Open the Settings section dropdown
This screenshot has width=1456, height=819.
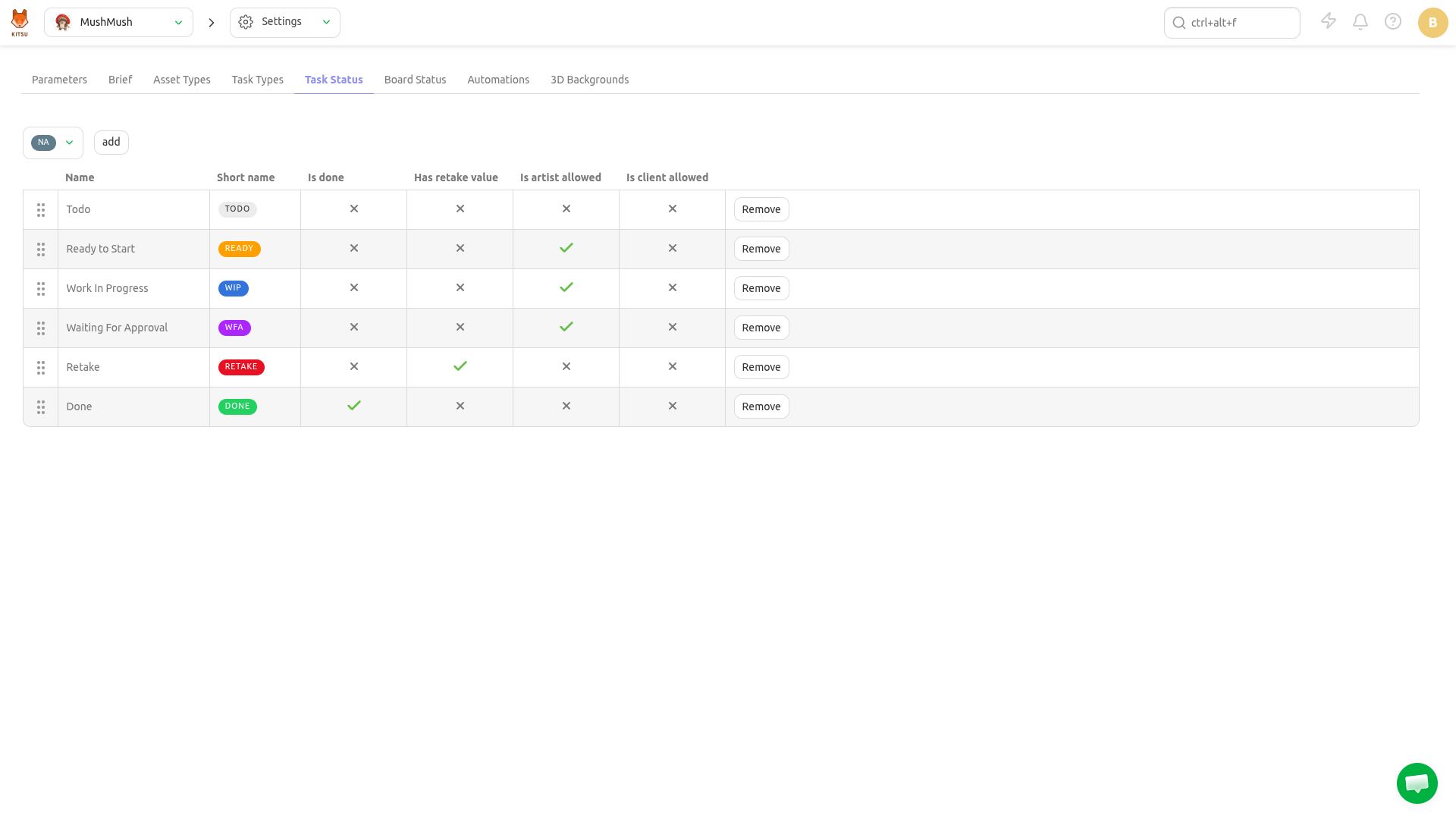click(x=285, y=23)
